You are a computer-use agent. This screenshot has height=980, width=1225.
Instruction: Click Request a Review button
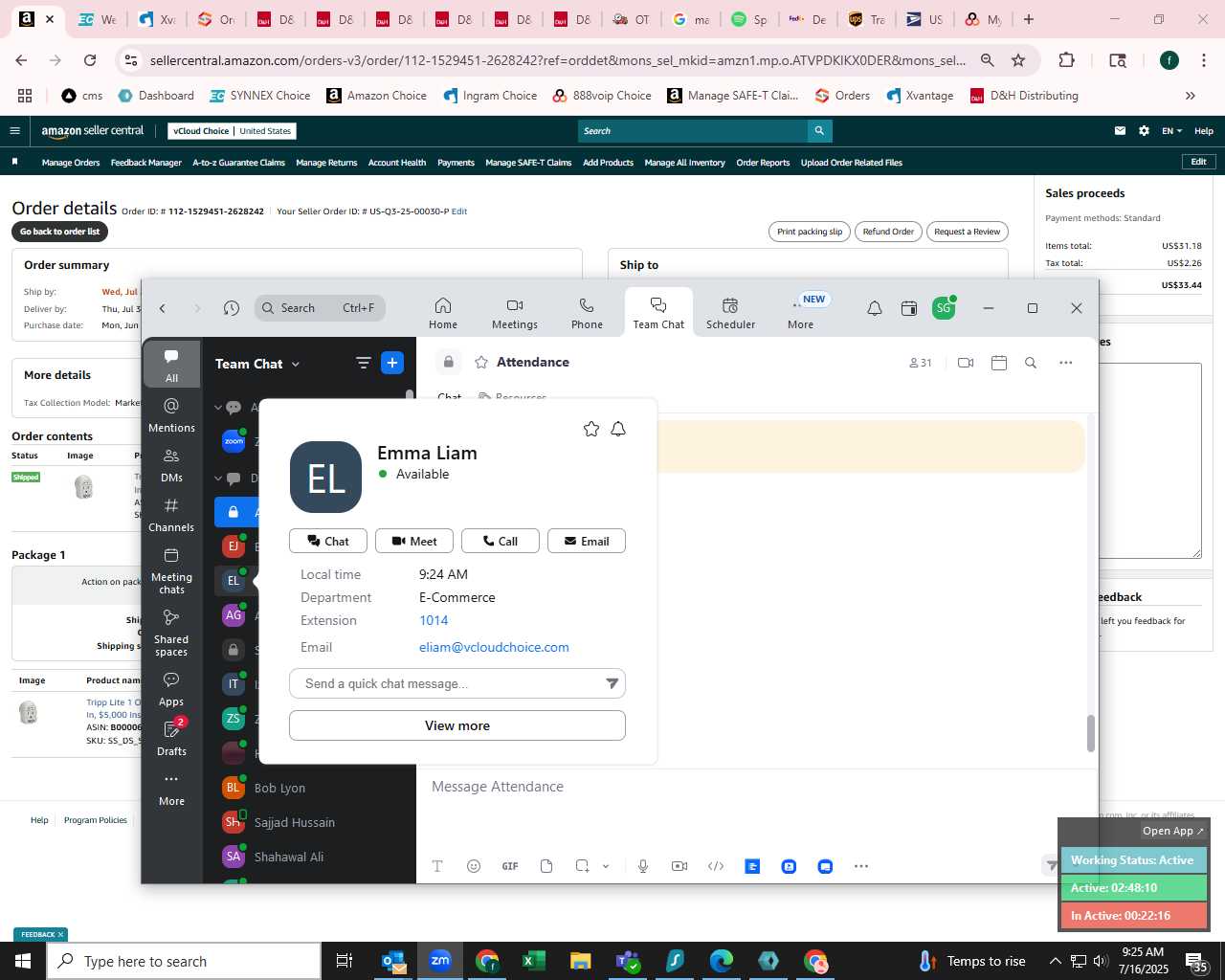click(967, 232)
